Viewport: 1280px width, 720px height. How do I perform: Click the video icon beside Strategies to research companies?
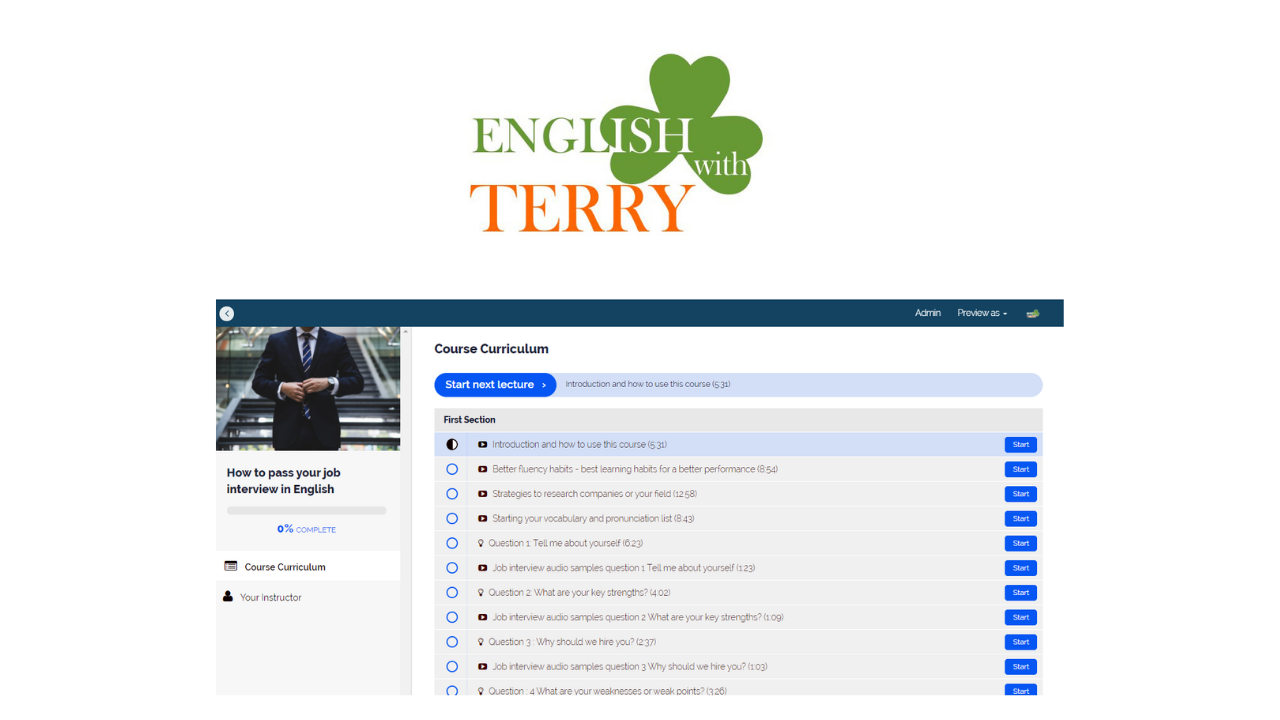(x=483, y=494)
